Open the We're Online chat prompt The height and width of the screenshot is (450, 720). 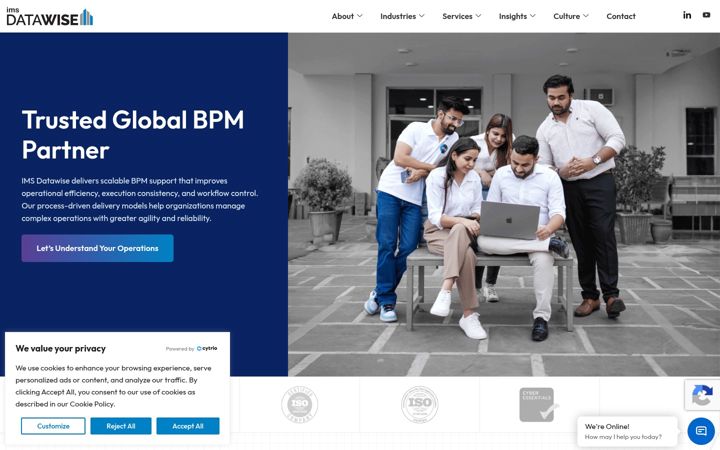(627, 431)
